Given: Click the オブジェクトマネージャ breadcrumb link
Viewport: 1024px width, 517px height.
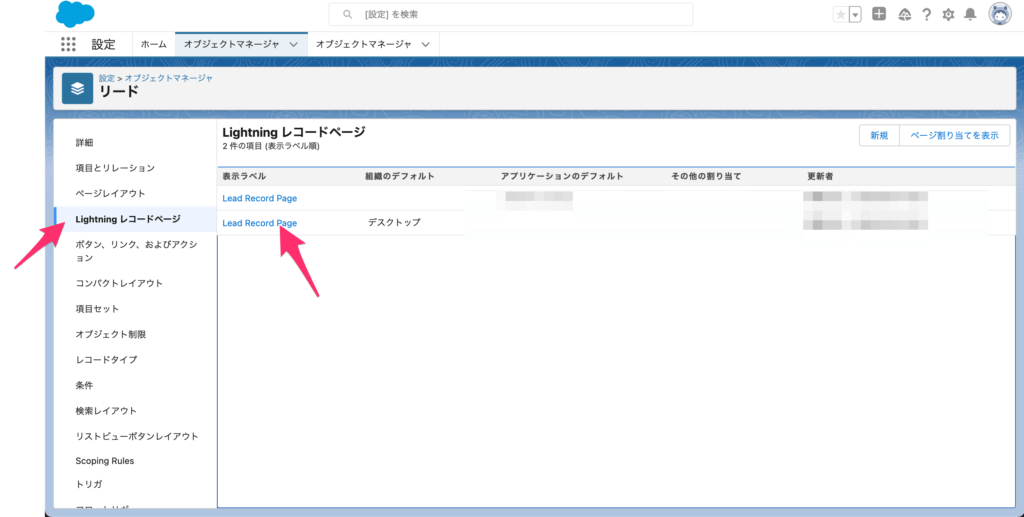Looking at the screenshot, I should pyautogui.click(x=168, y=78).
